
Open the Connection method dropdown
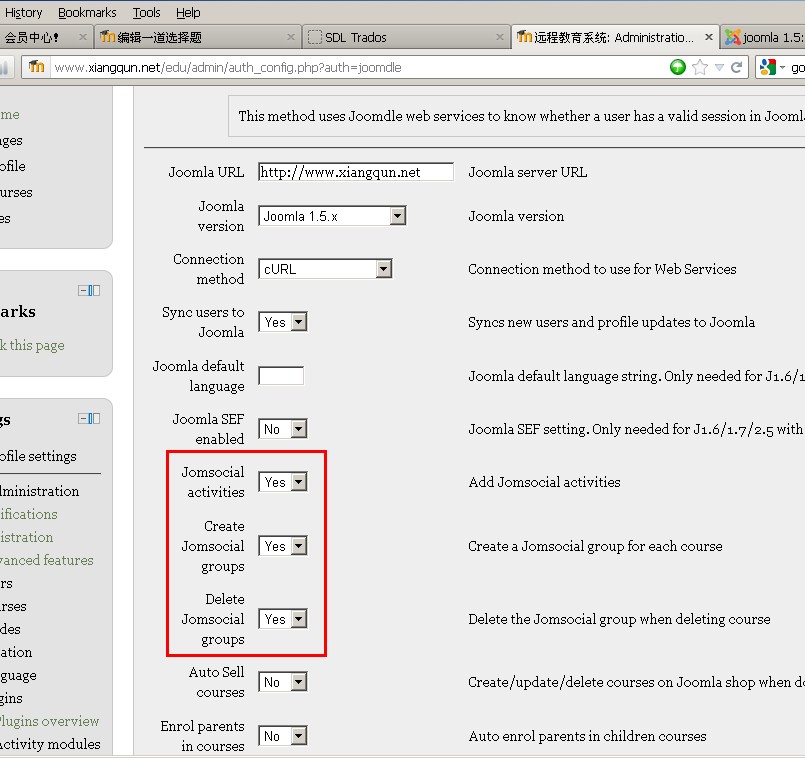pos(383,269)
